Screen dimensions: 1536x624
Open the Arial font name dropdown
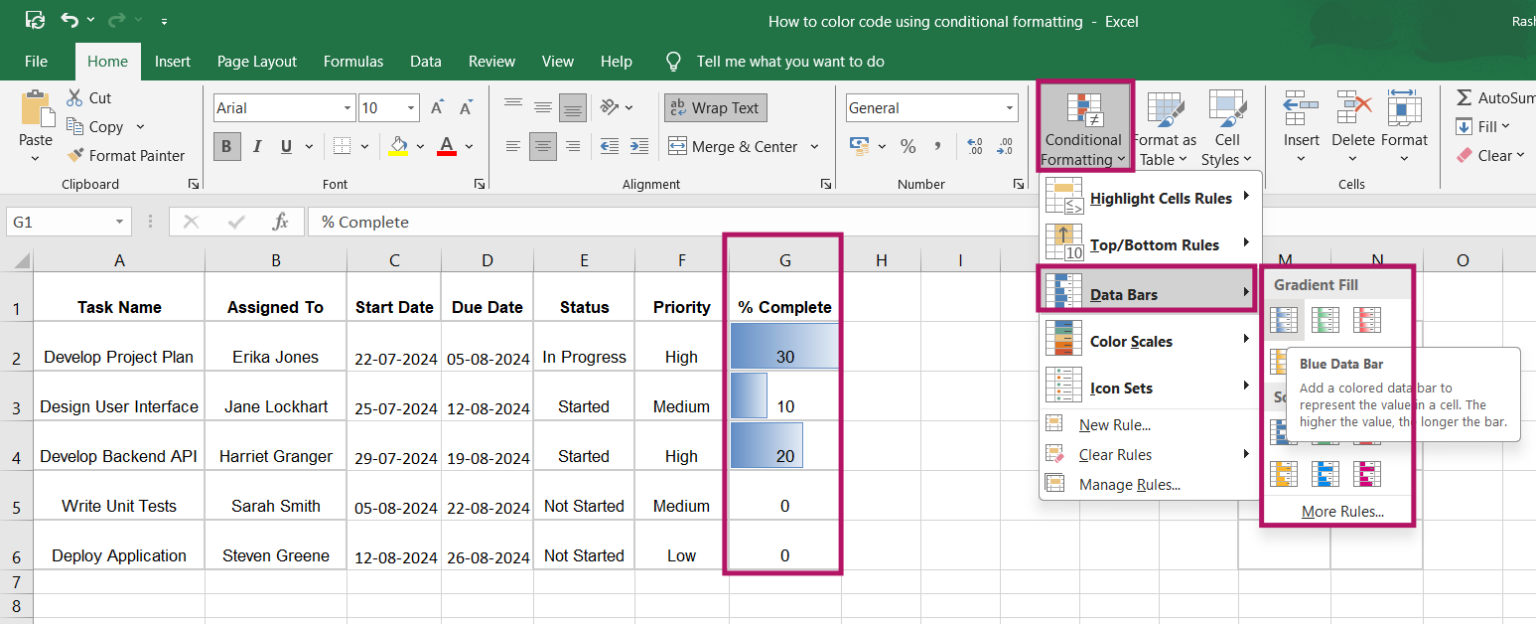pos(347,108)
